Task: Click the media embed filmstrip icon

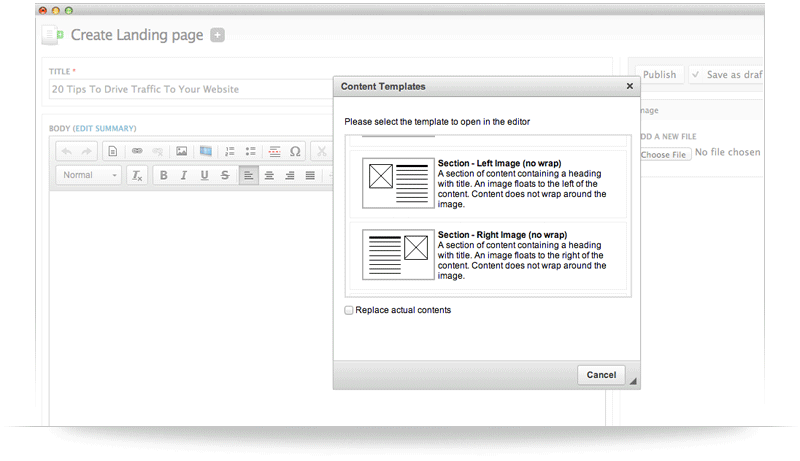Action: pos(206,151)
